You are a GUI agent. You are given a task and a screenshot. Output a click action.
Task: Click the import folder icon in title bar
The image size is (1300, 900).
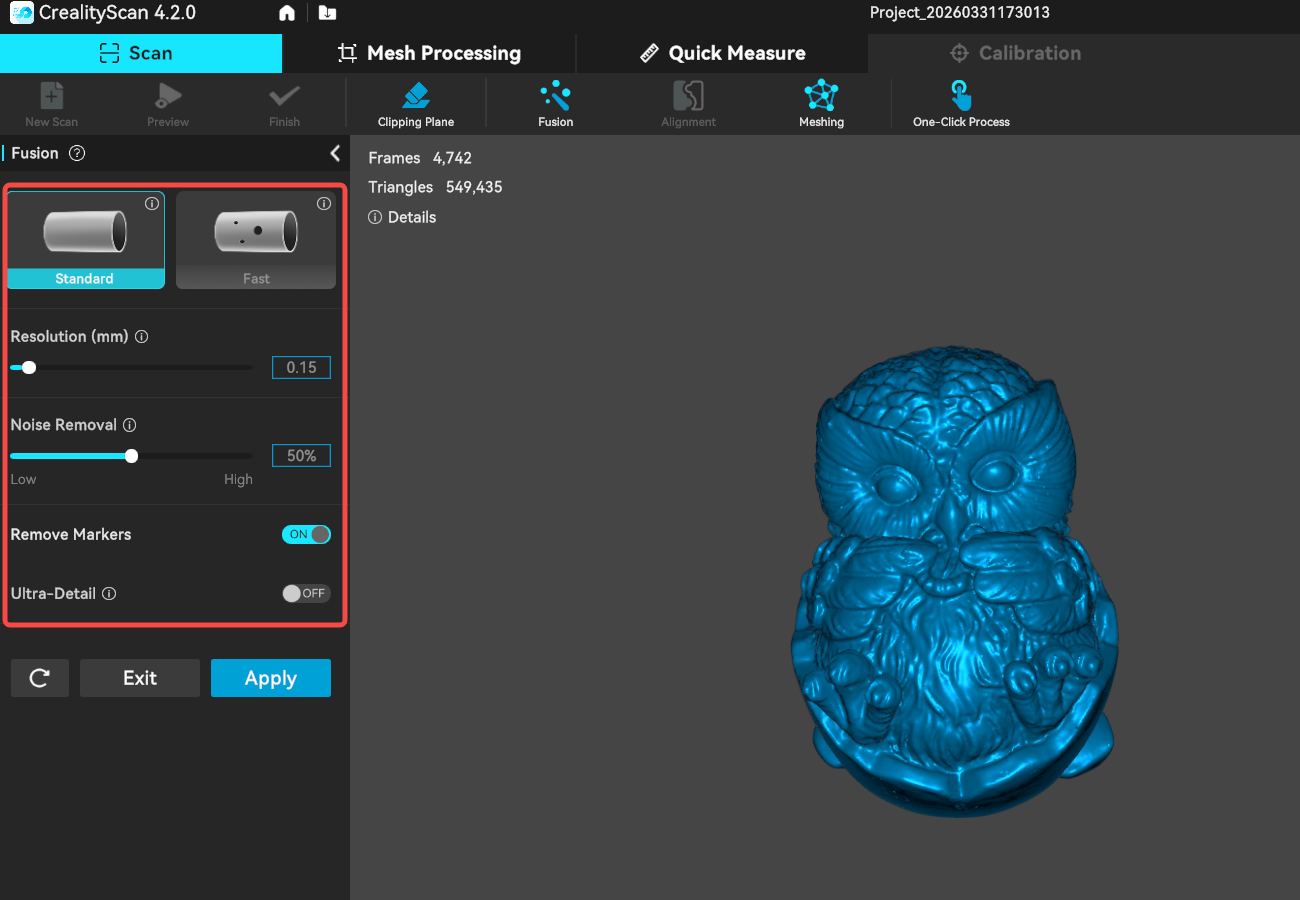point(327,13)
